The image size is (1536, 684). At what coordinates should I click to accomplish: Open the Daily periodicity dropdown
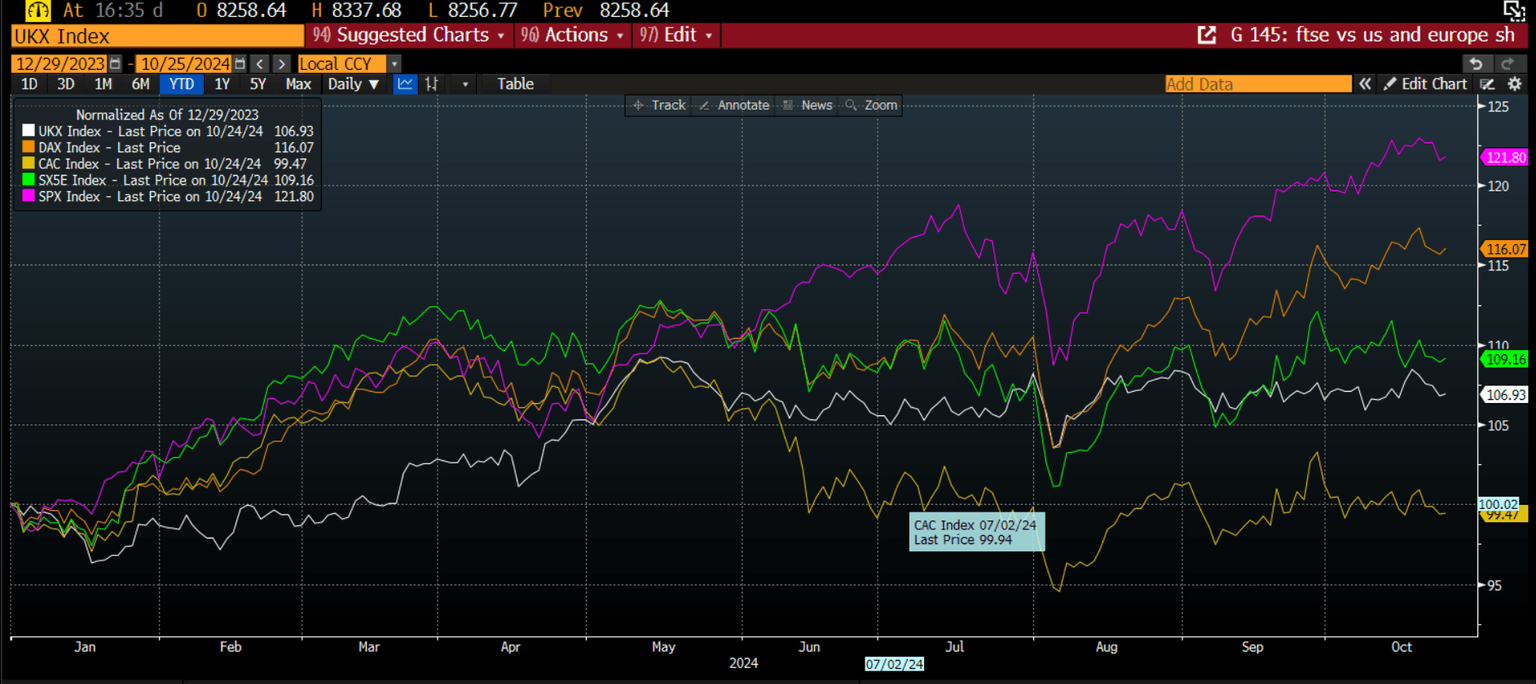354,84
